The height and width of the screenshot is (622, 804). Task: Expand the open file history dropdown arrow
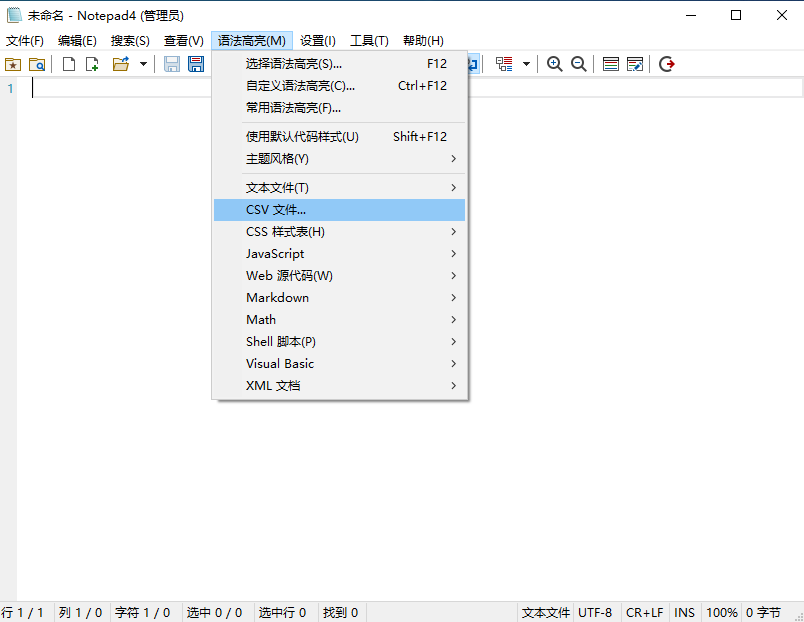[144, 64]
